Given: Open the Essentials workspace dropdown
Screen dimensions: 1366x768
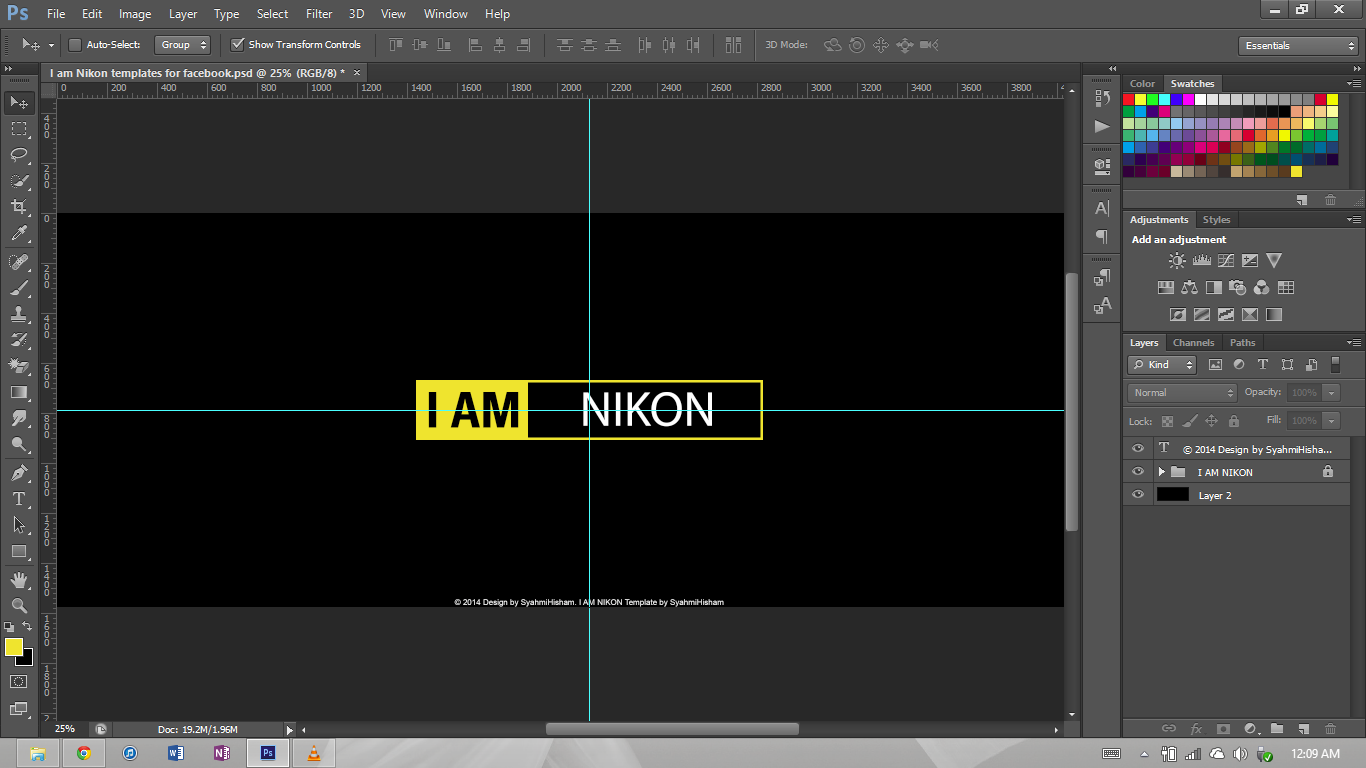Looking at the screenshot, I should point(1297,46).
